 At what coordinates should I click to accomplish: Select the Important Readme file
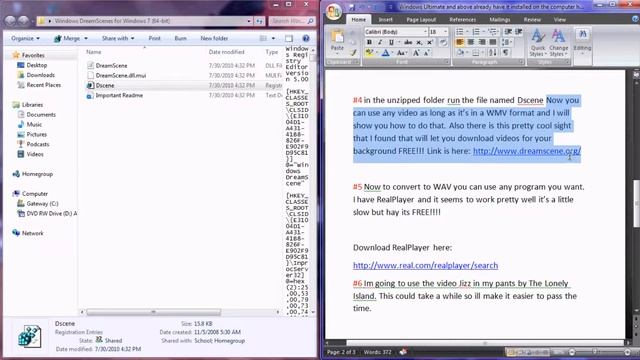pyautogui.click(x=119, y=95)
